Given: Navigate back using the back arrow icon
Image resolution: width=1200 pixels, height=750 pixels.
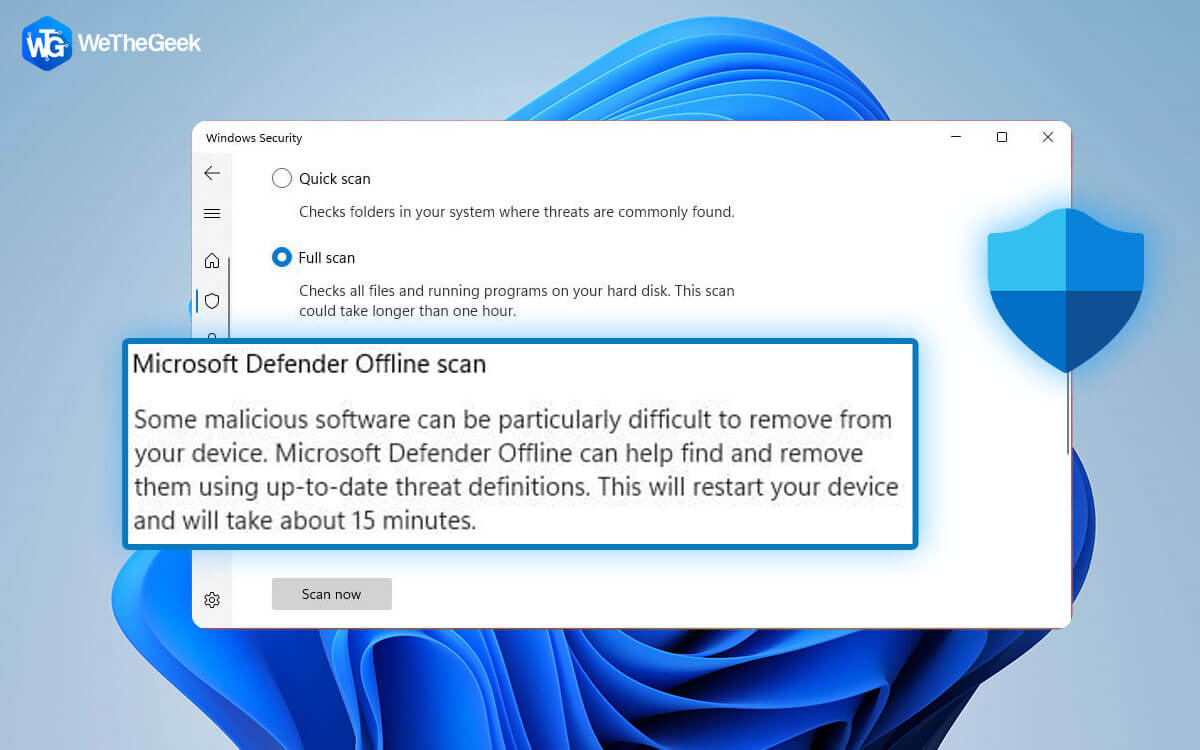Looking at the screenshot, I should click(212, 173).
